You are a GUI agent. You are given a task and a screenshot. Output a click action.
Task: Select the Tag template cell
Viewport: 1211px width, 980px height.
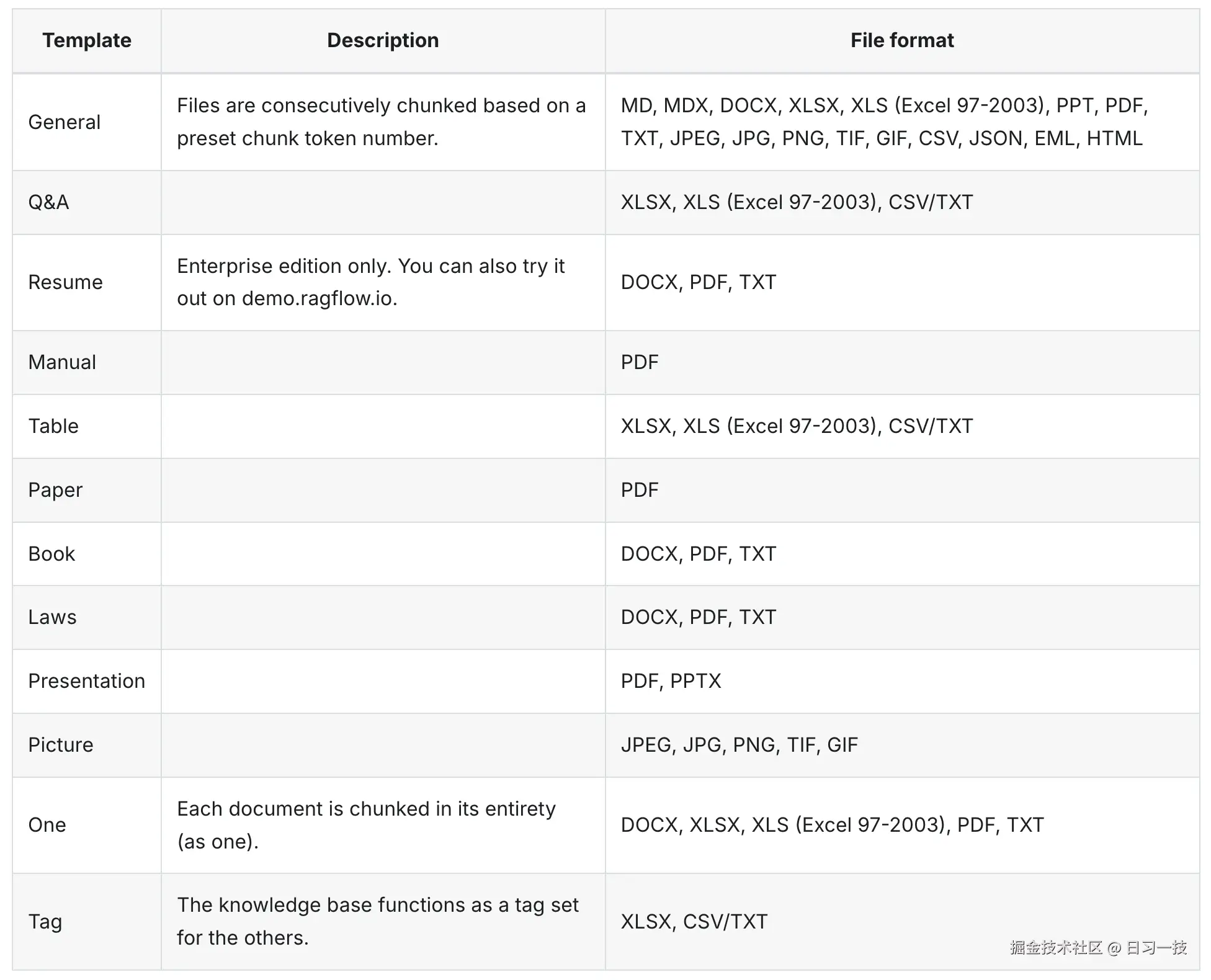[45, 922]
